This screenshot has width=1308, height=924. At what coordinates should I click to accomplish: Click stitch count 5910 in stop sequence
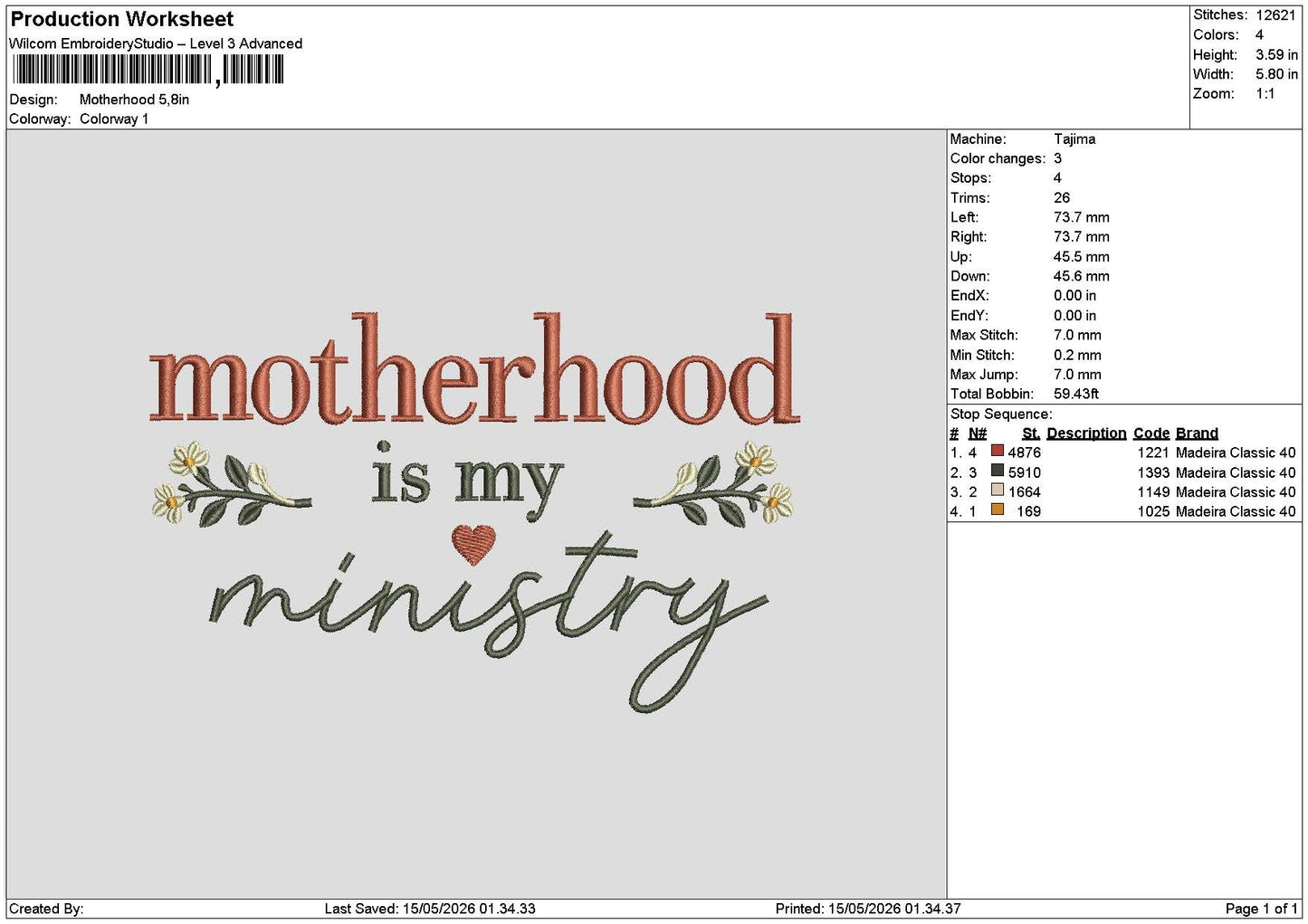pyautogui.click(x=1025, y=472)
